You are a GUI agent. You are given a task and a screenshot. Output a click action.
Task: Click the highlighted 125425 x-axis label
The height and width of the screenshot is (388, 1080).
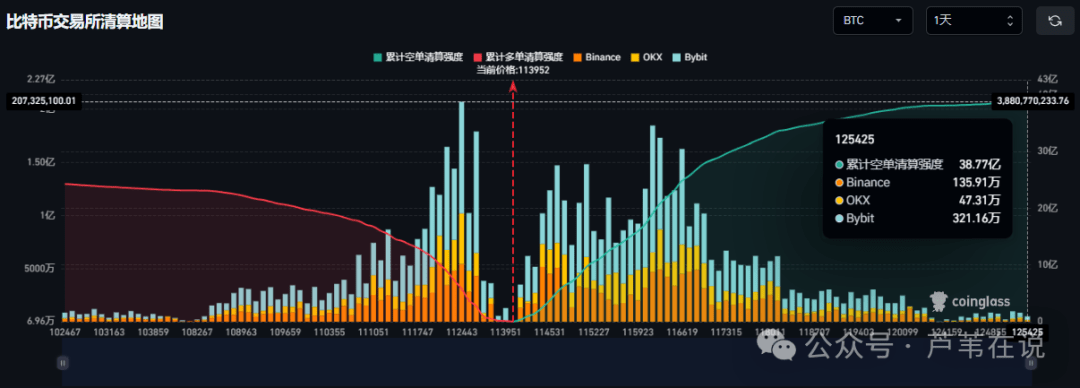(1027, 331)
